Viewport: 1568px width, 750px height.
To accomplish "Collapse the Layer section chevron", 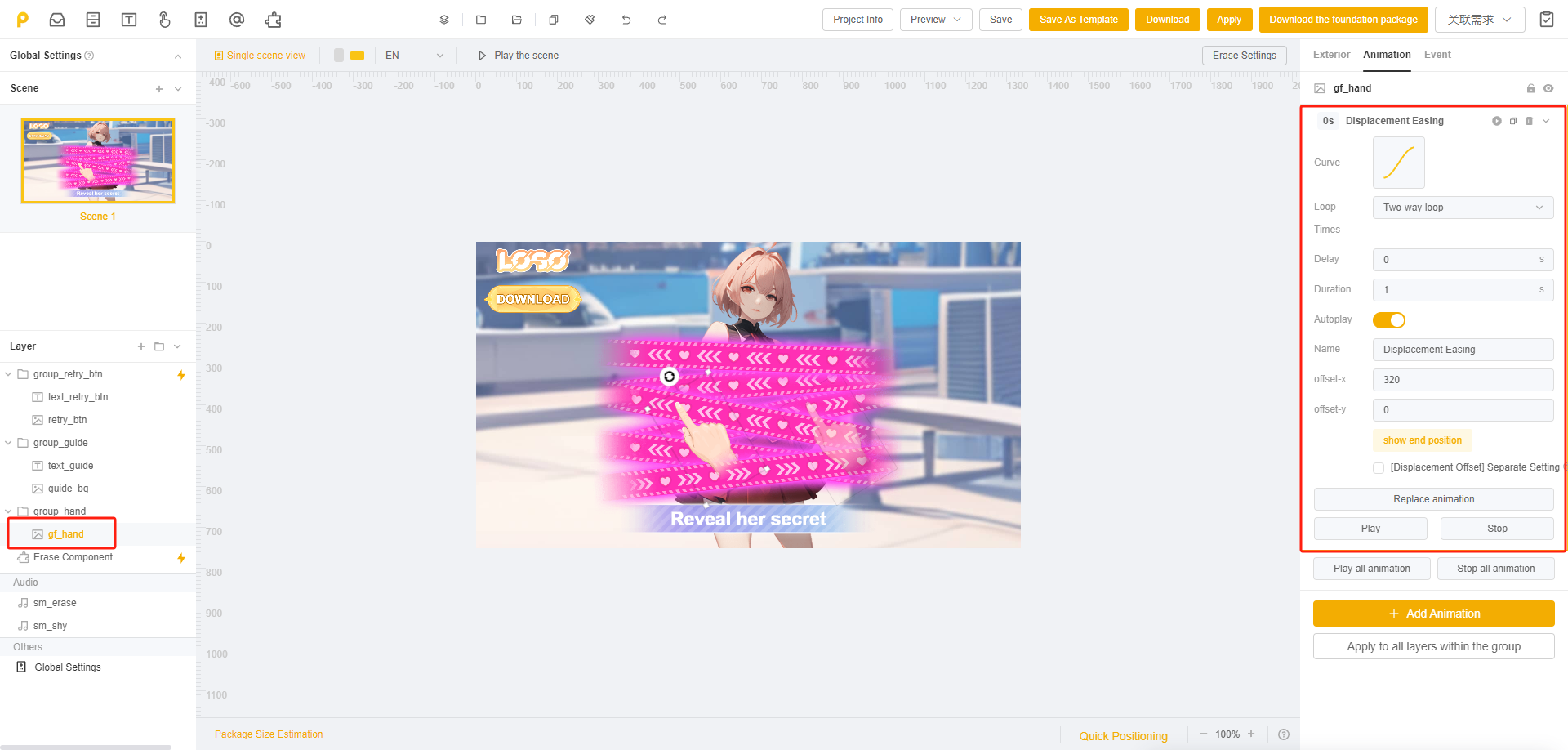I will pyautogui.click(x=177, y=346).
